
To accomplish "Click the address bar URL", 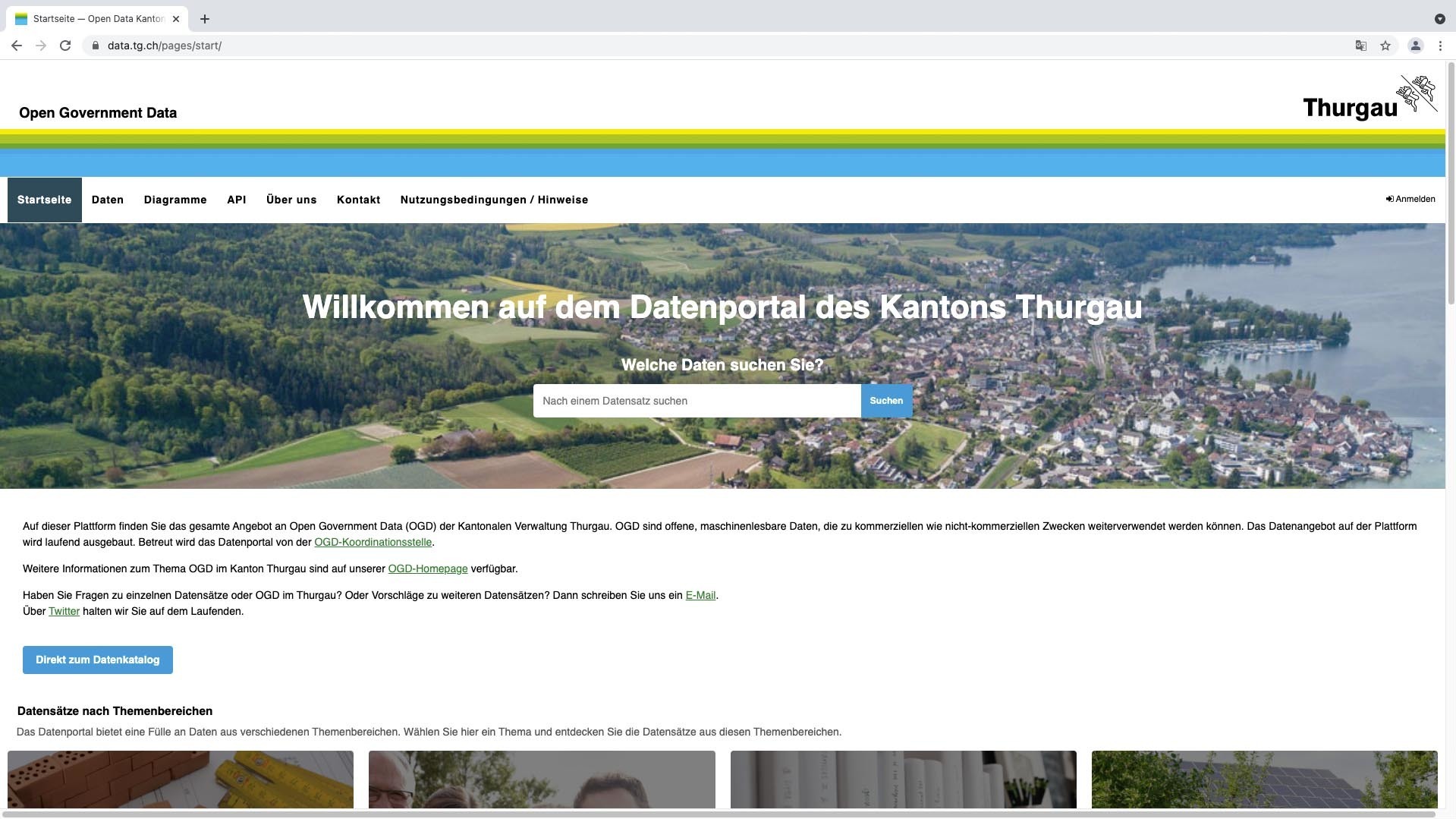I will click(x=165, y=46).
